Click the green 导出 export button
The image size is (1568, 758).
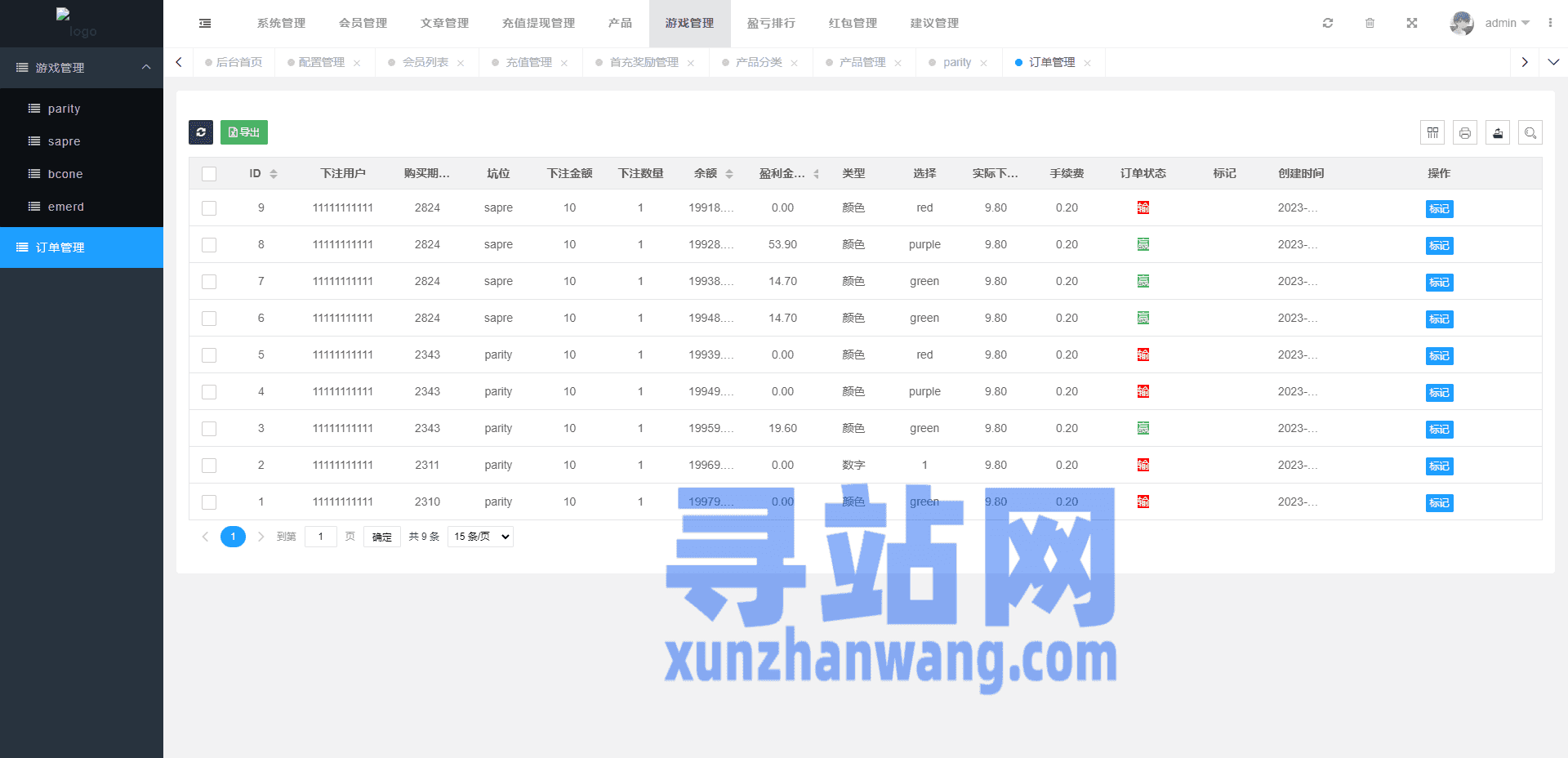[x=244, y=132]
